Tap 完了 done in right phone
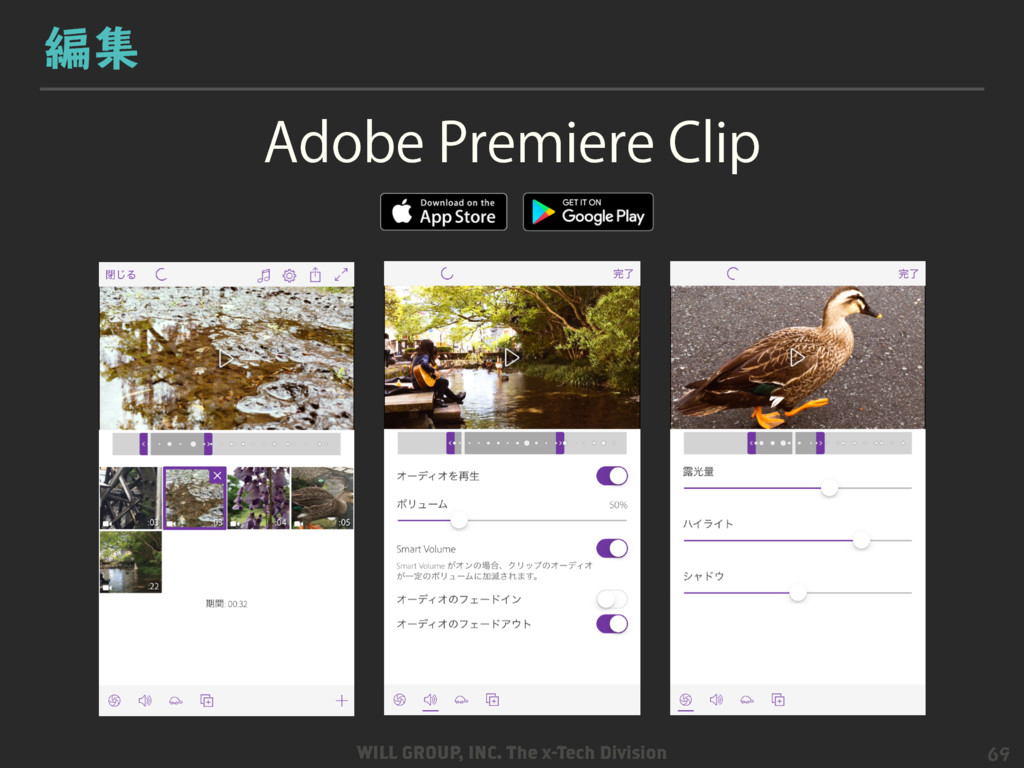The width and height of the screenshot is (1024, 768). click(x=908, y=274)
